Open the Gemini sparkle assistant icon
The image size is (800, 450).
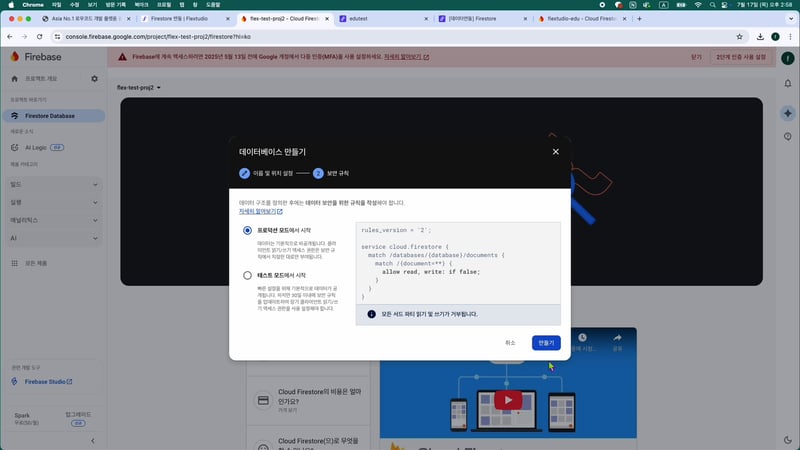point(787,112)
